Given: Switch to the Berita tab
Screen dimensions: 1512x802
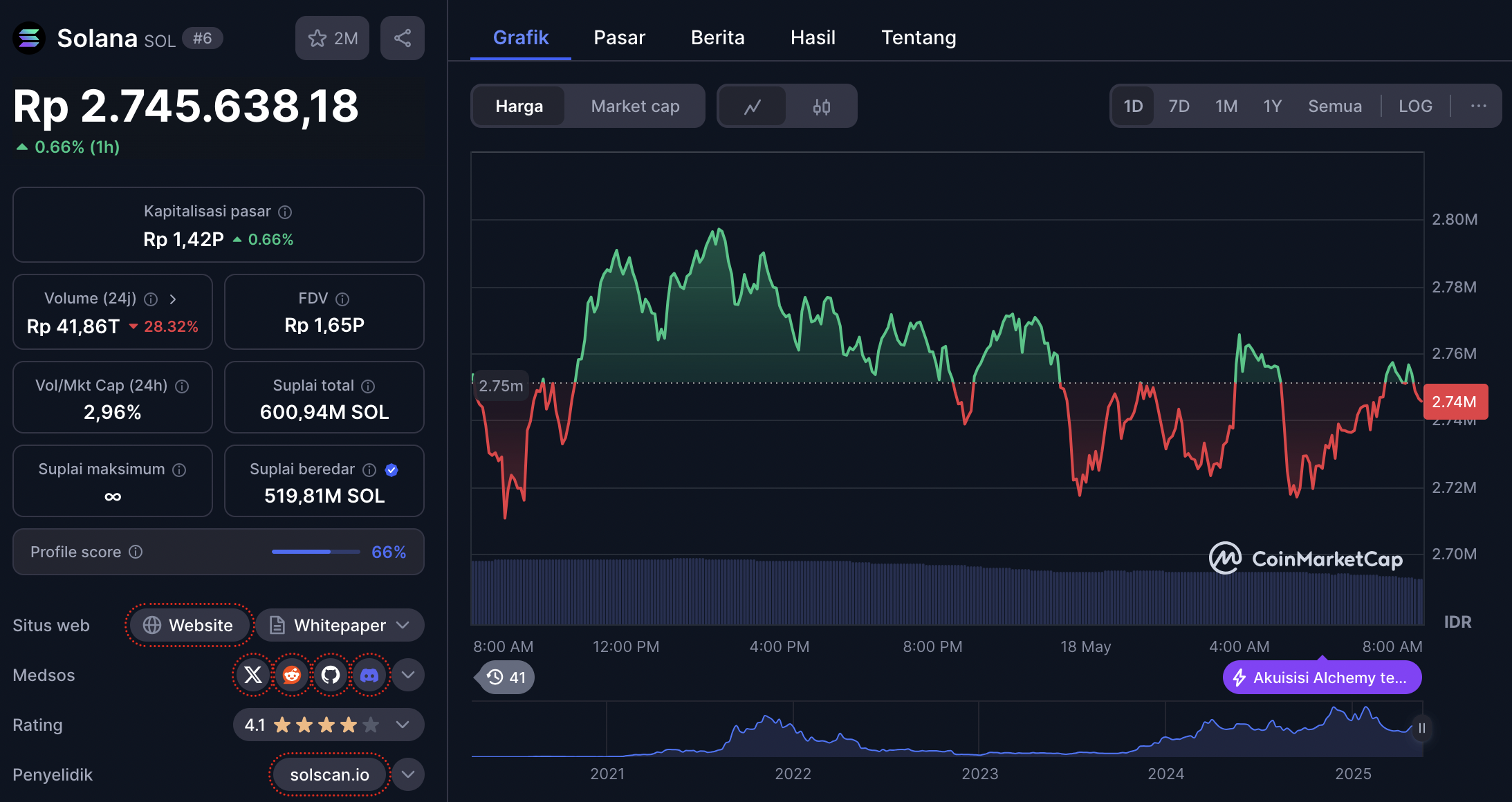Looking at the screenshot, I should (717, 37).
